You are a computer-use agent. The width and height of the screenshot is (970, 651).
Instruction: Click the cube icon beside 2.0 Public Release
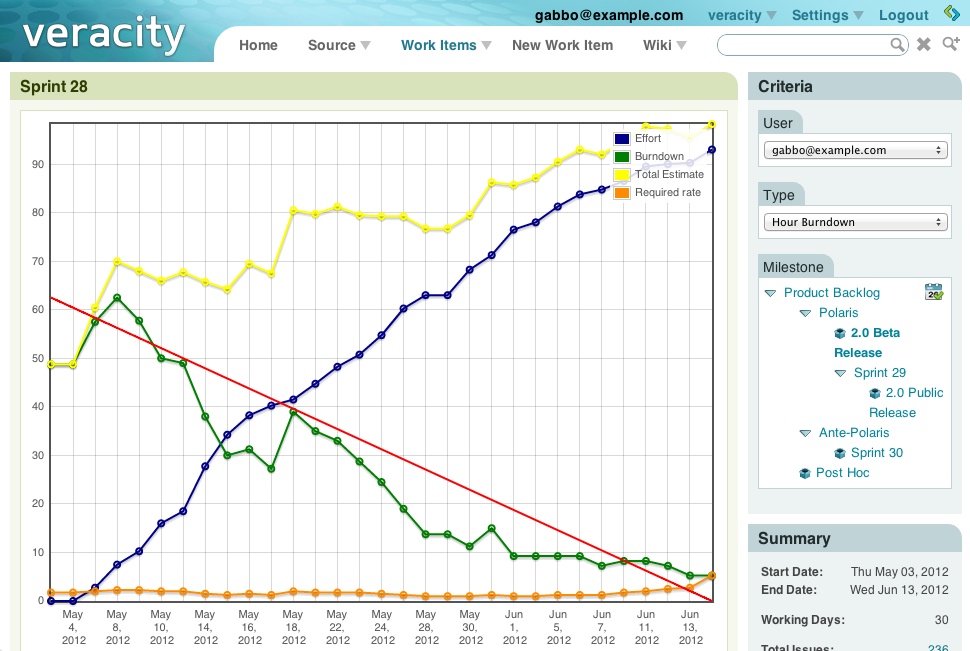[x=876, y=393]
